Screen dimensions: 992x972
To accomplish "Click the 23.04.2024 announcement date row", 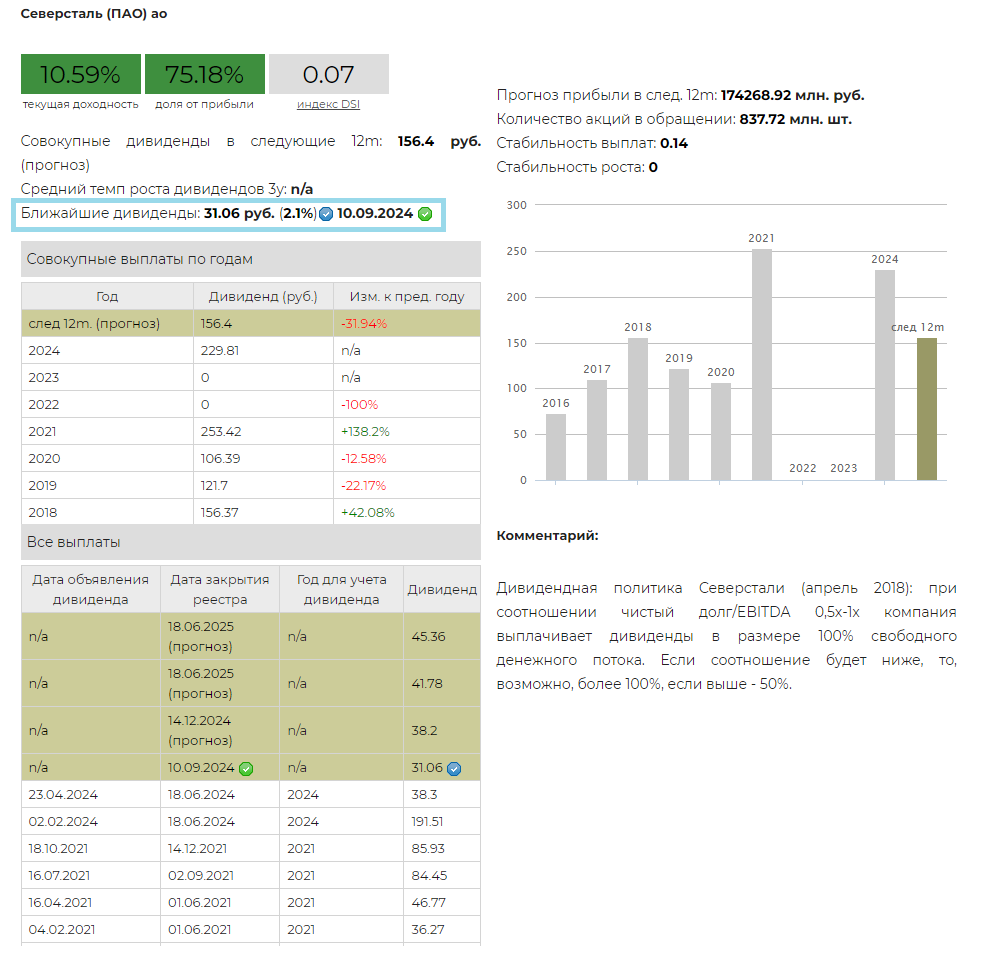I will [90, 795].
